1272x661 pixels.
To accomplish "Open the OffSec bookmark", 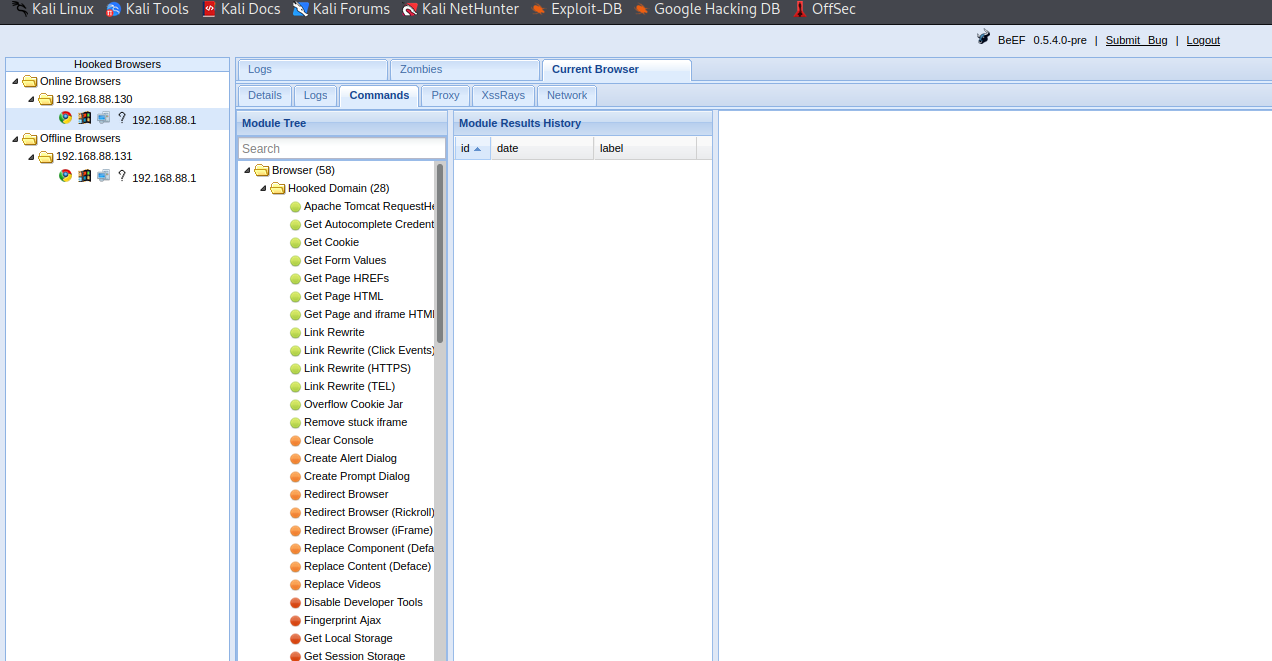I will [824, 9].
